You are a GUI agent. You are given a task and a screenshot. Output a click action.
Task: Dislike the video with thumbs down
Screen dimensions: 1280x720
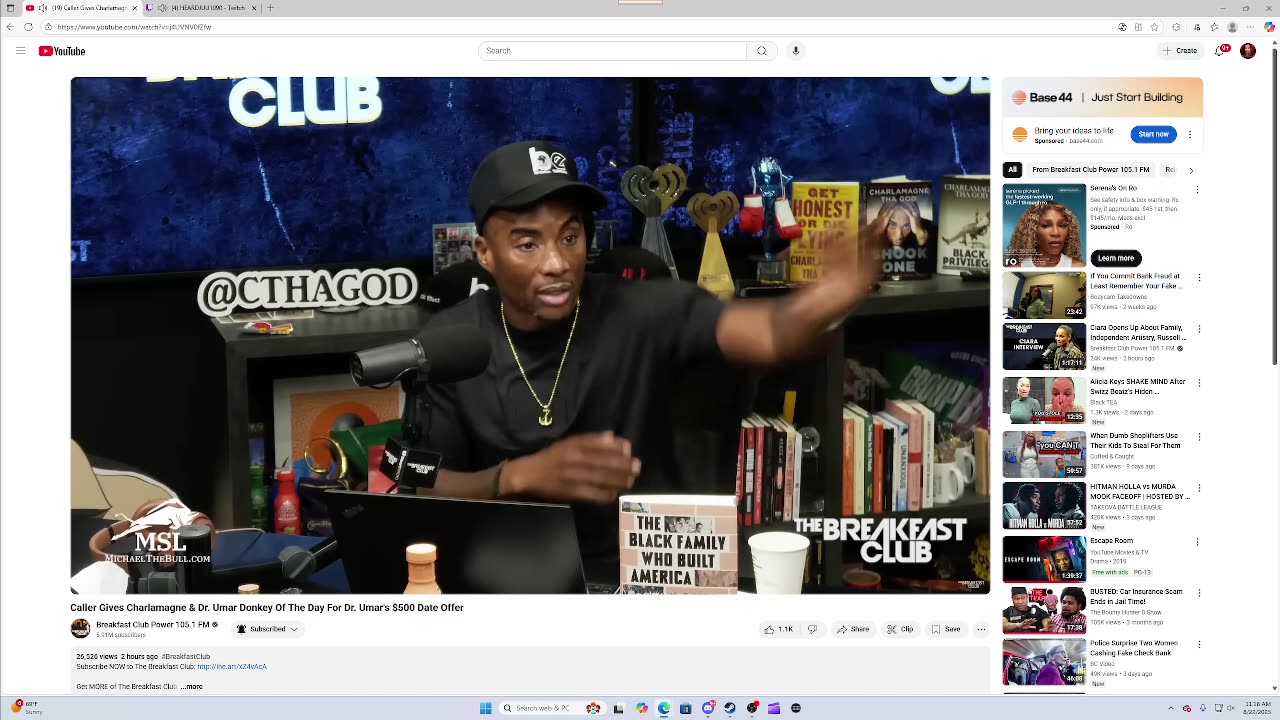click(x=812, y=629)
